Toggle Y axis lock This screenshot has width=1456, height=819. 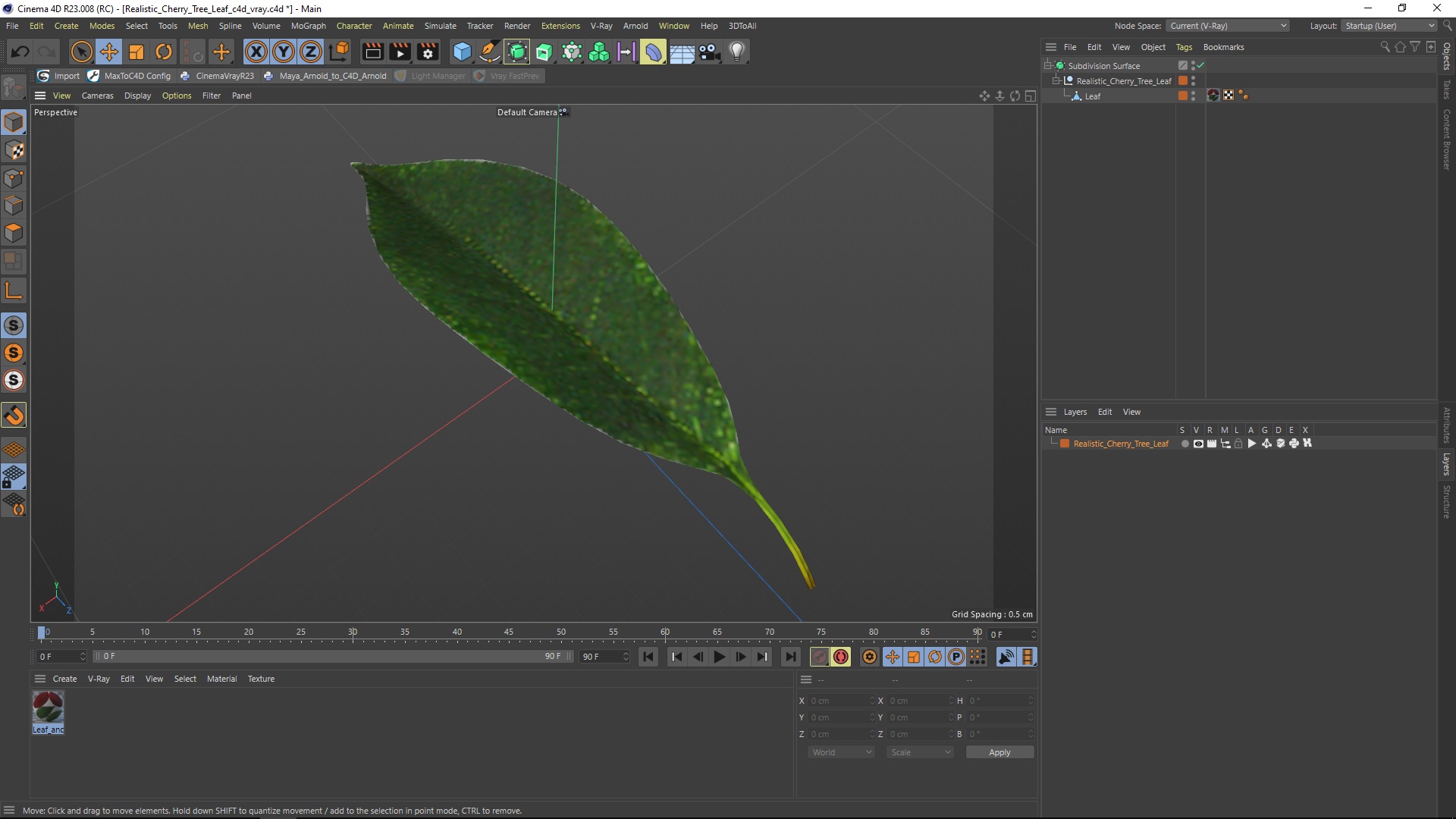tap(284, 52)
